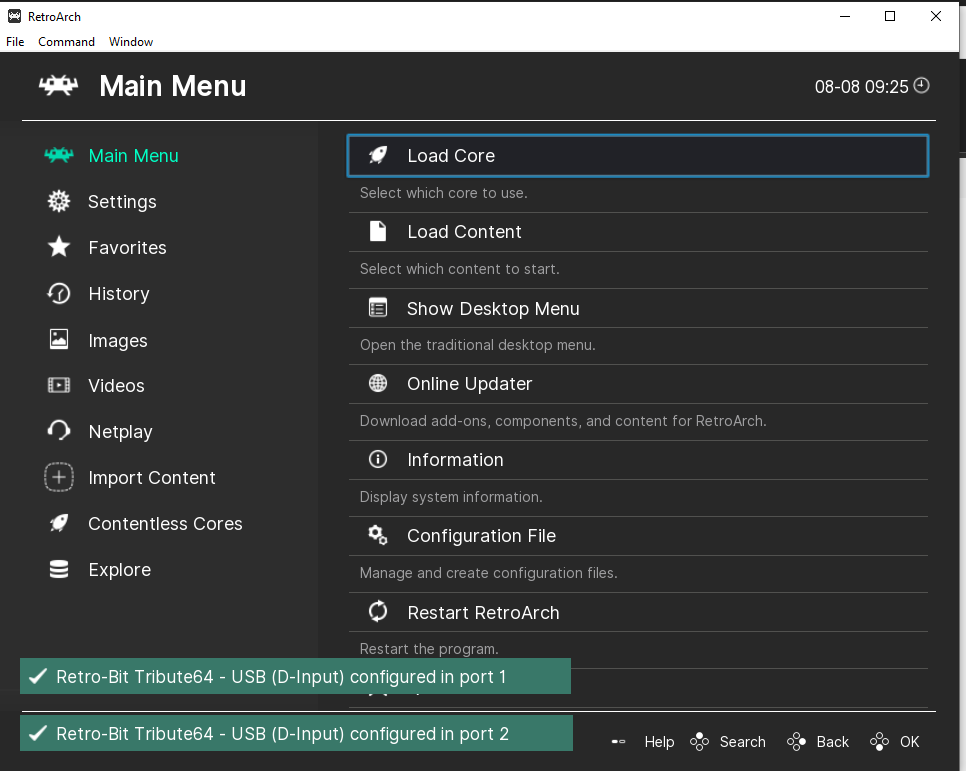Open the Configuration File entry
Screen dimensions: 966x771
(x=638, y=536)
